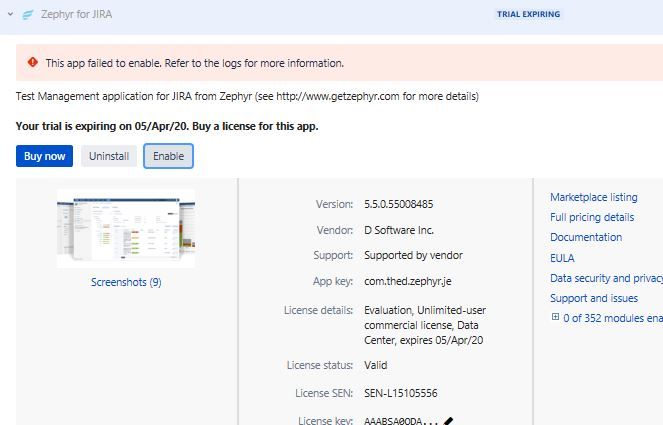The width and height of the screenshot is (663, 425).
Task: Click the 0 of 352 modules text
Action: coord(613,318)
